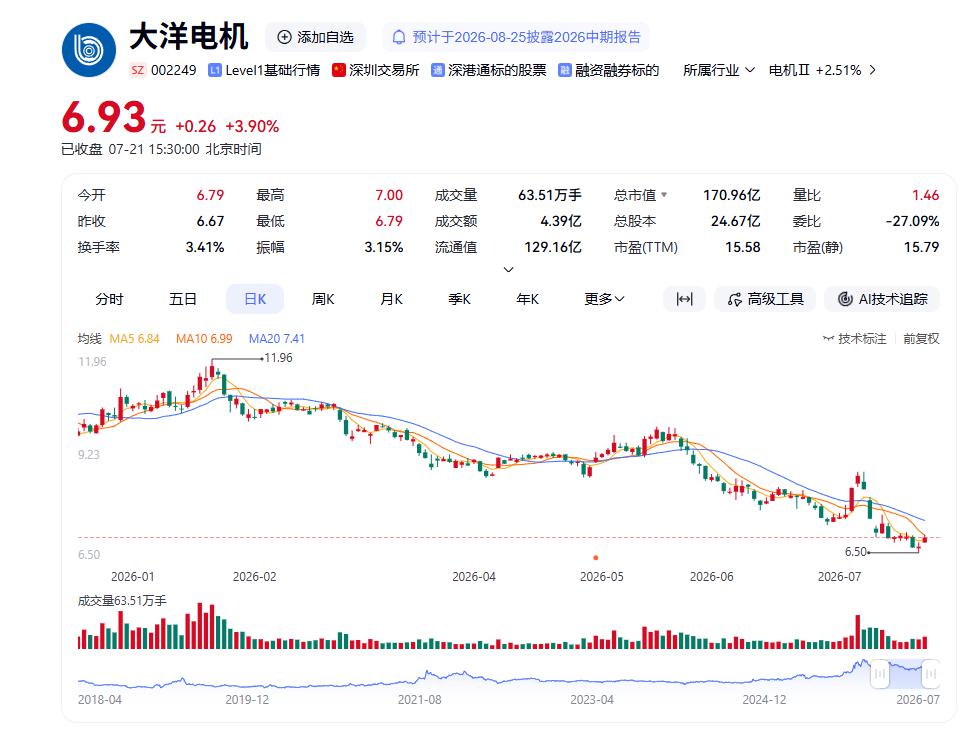Image resolution: width=969 pixels, height=735 pixels.
Task: Click the right handle of range slider
Action: coord(931,674)
